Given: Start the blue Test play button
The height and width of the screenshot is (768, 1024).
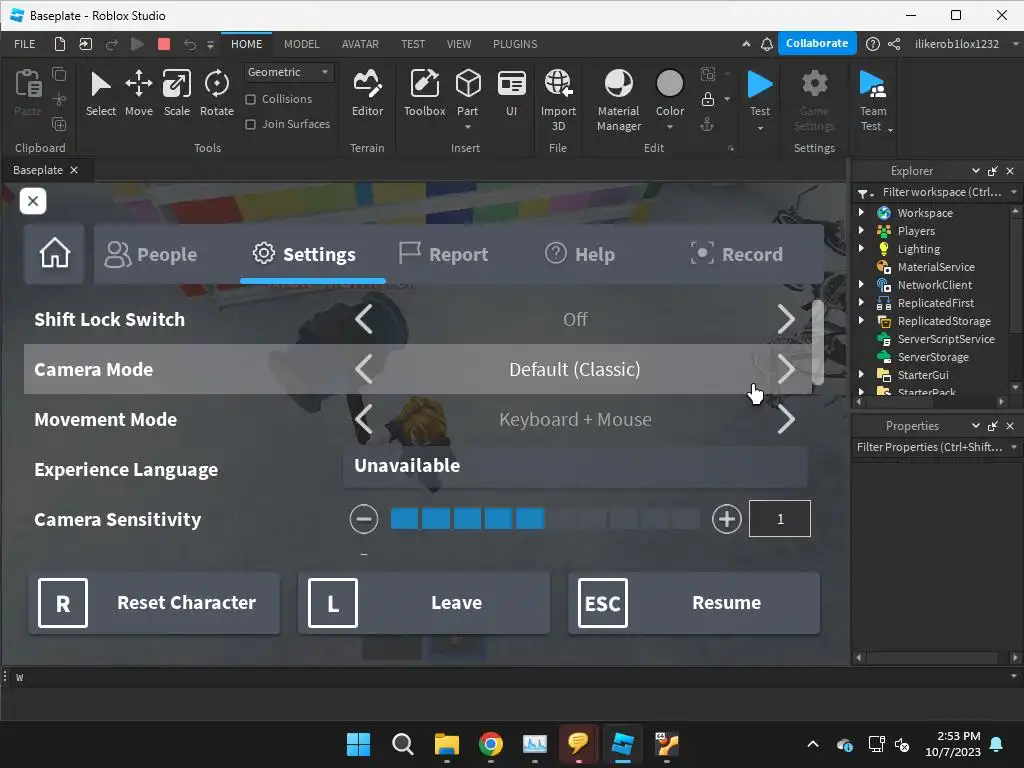Looking at the screenshot, I should pos(760,84).
